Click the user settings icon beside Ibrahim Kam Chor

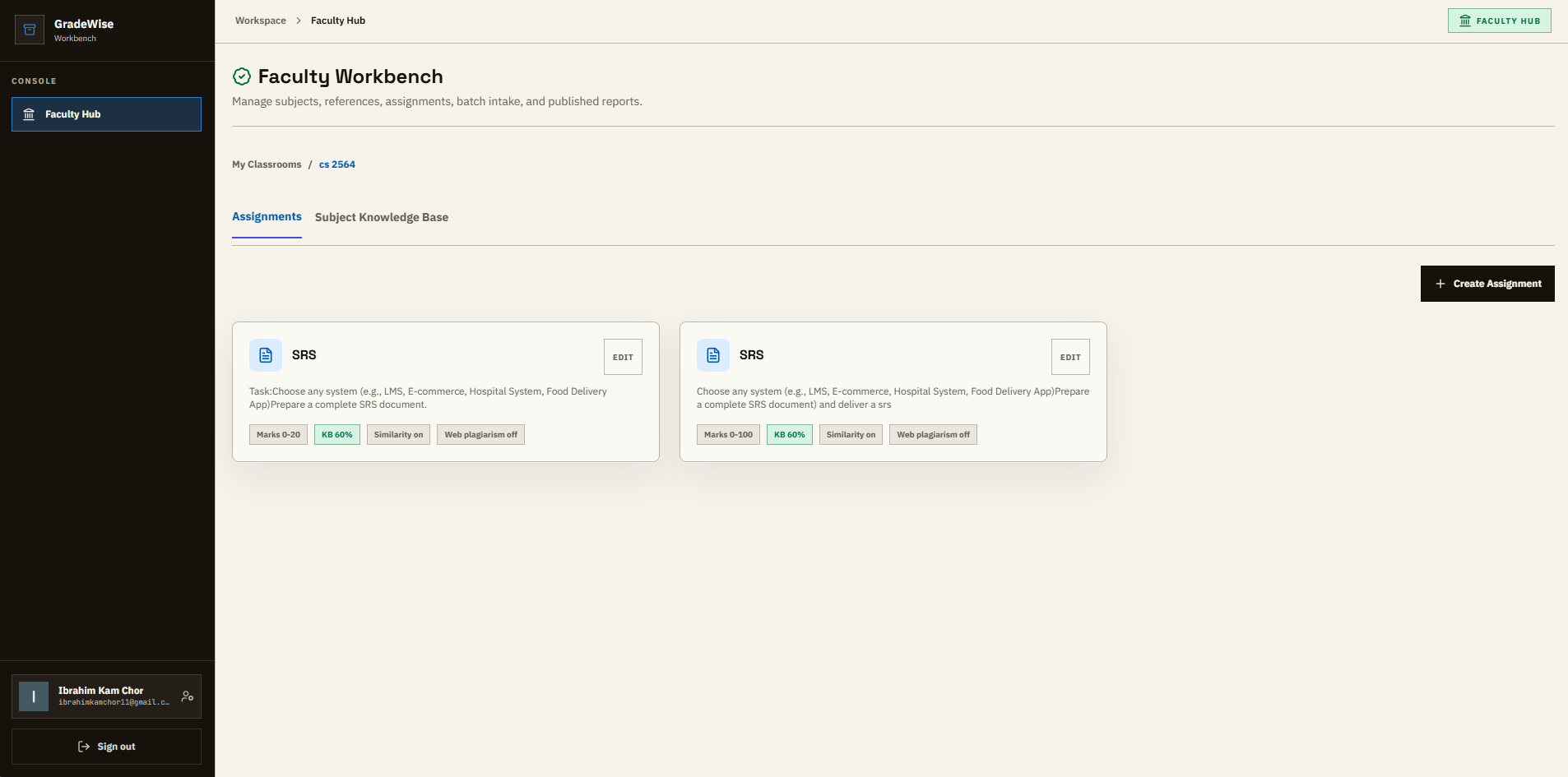coord(188,696)
